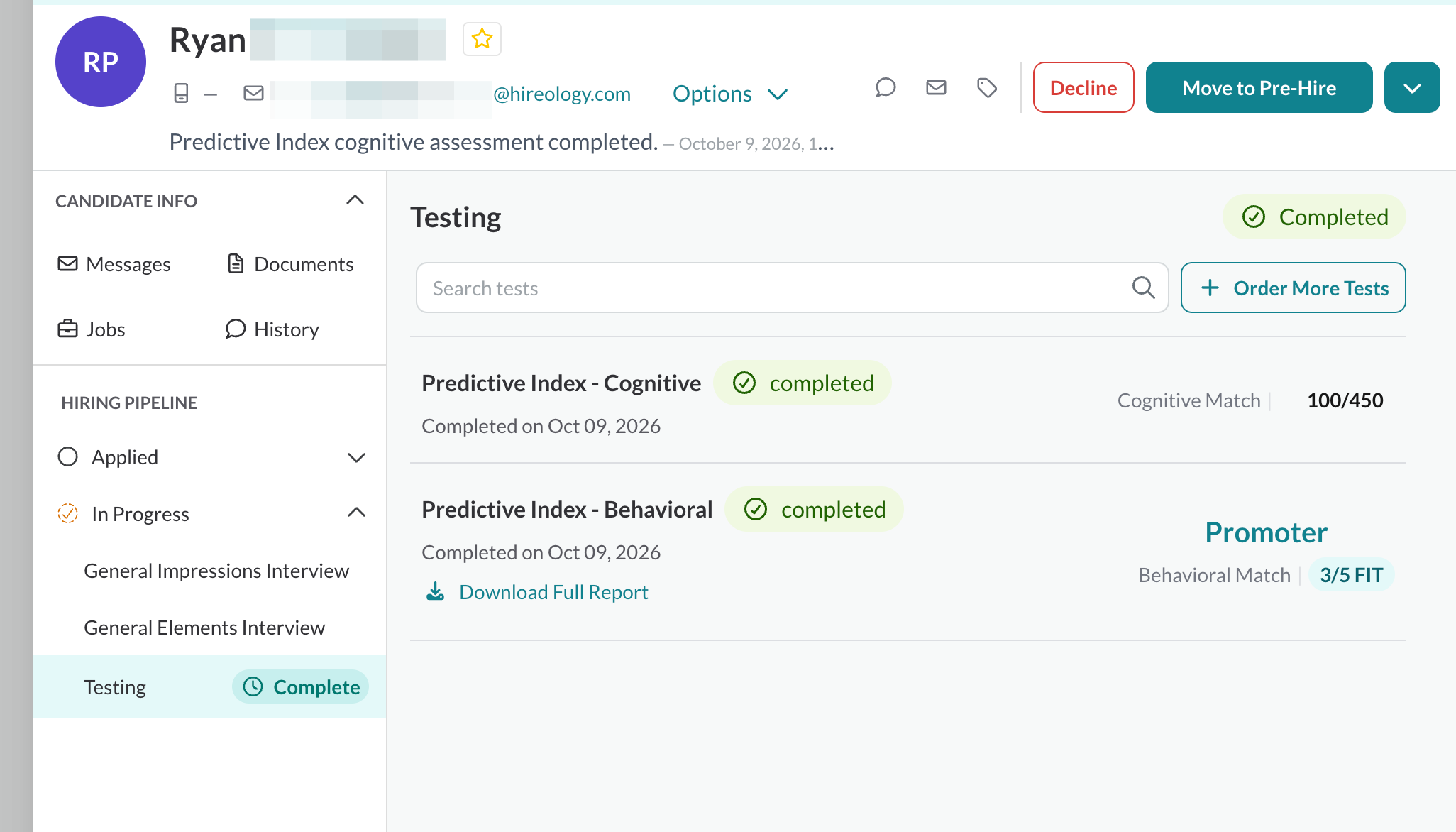Open History in candidate info
The height and width of the screenshot is (832, 1456).
(272, 329)
